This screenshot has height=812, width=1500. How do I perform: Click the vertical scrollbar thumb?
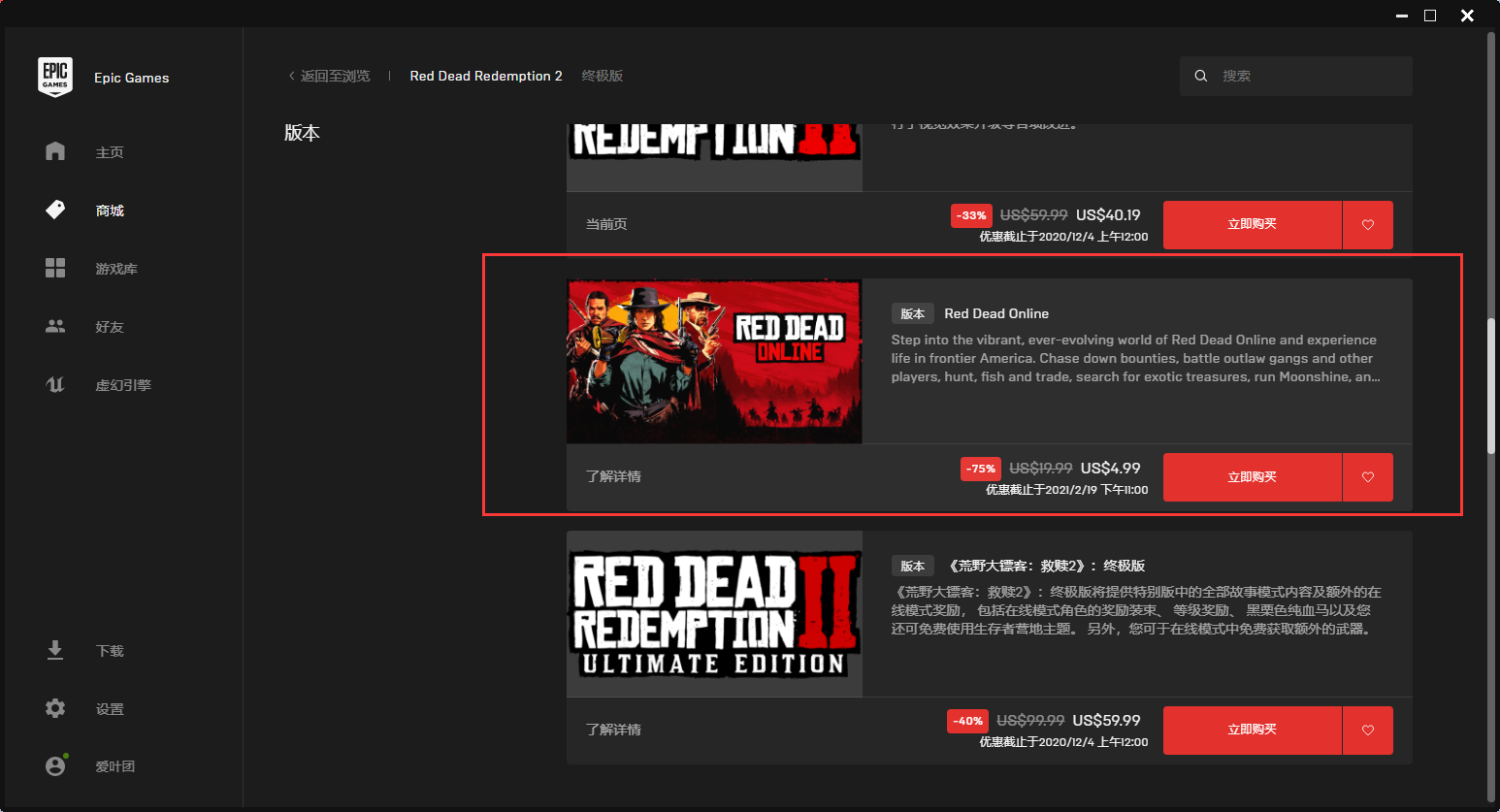pyautogui.click(x=1491, y=386)
